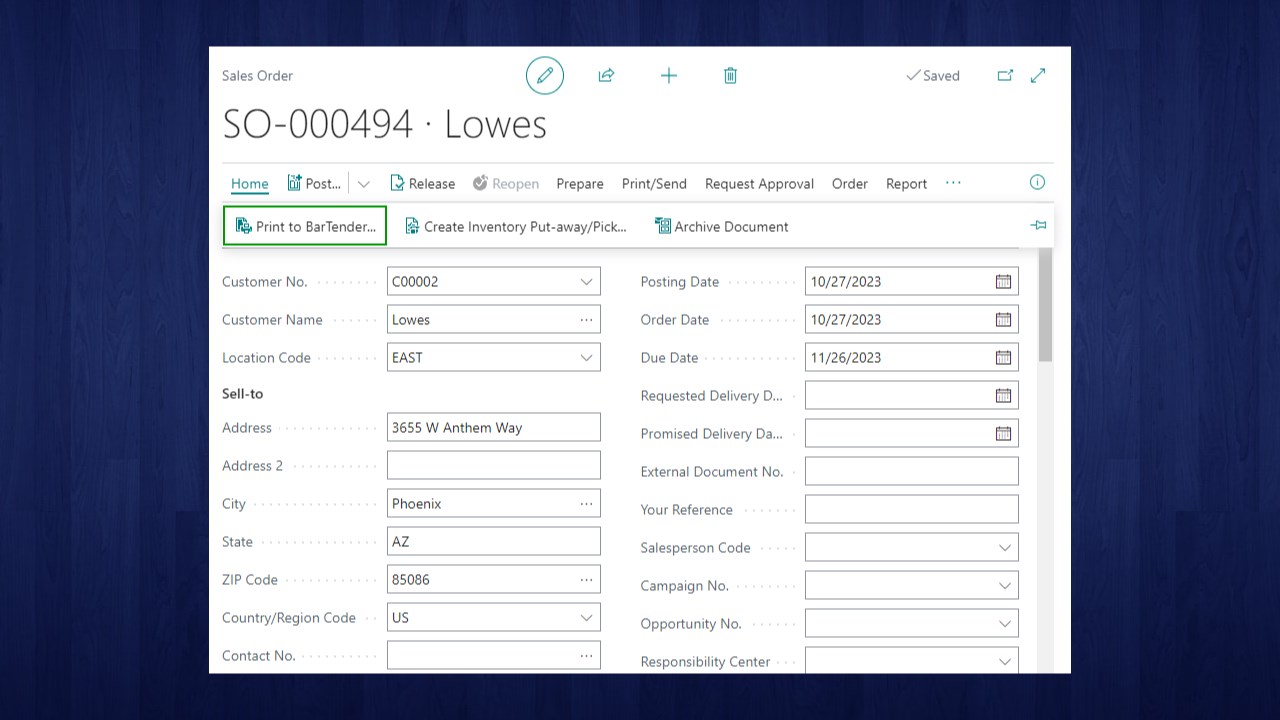Image resolution: width=1280 pixels, height=720 pixels.
Task: Click the Saved status indicator
Action: pos(933,76)
